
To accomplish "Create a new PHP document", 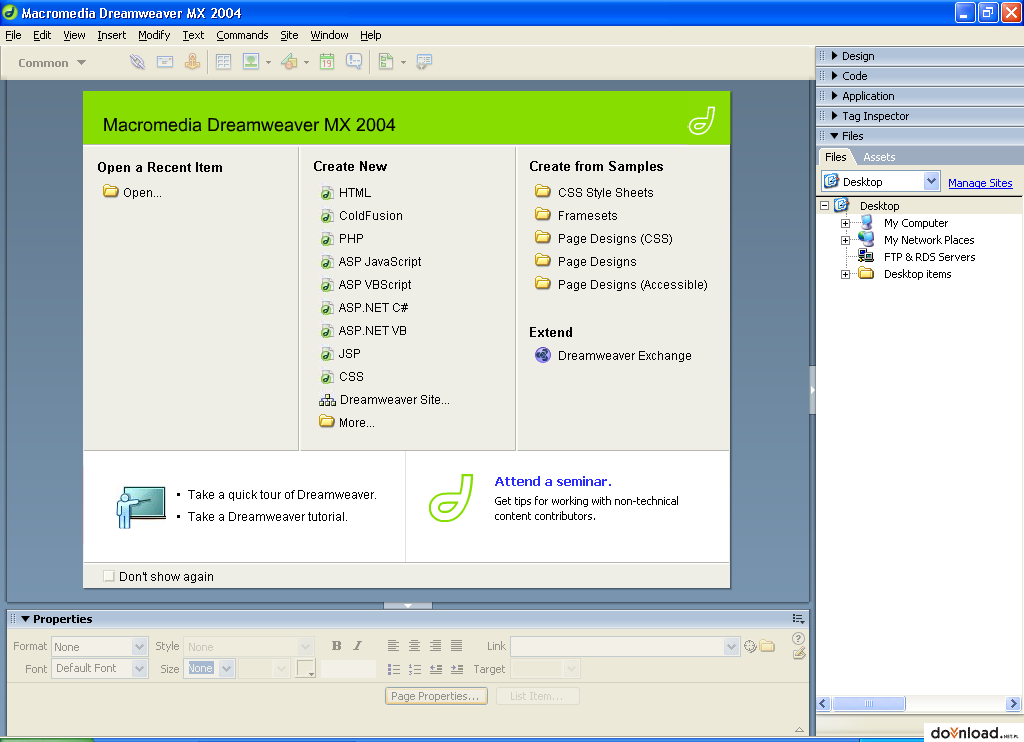I will point(342,238).
